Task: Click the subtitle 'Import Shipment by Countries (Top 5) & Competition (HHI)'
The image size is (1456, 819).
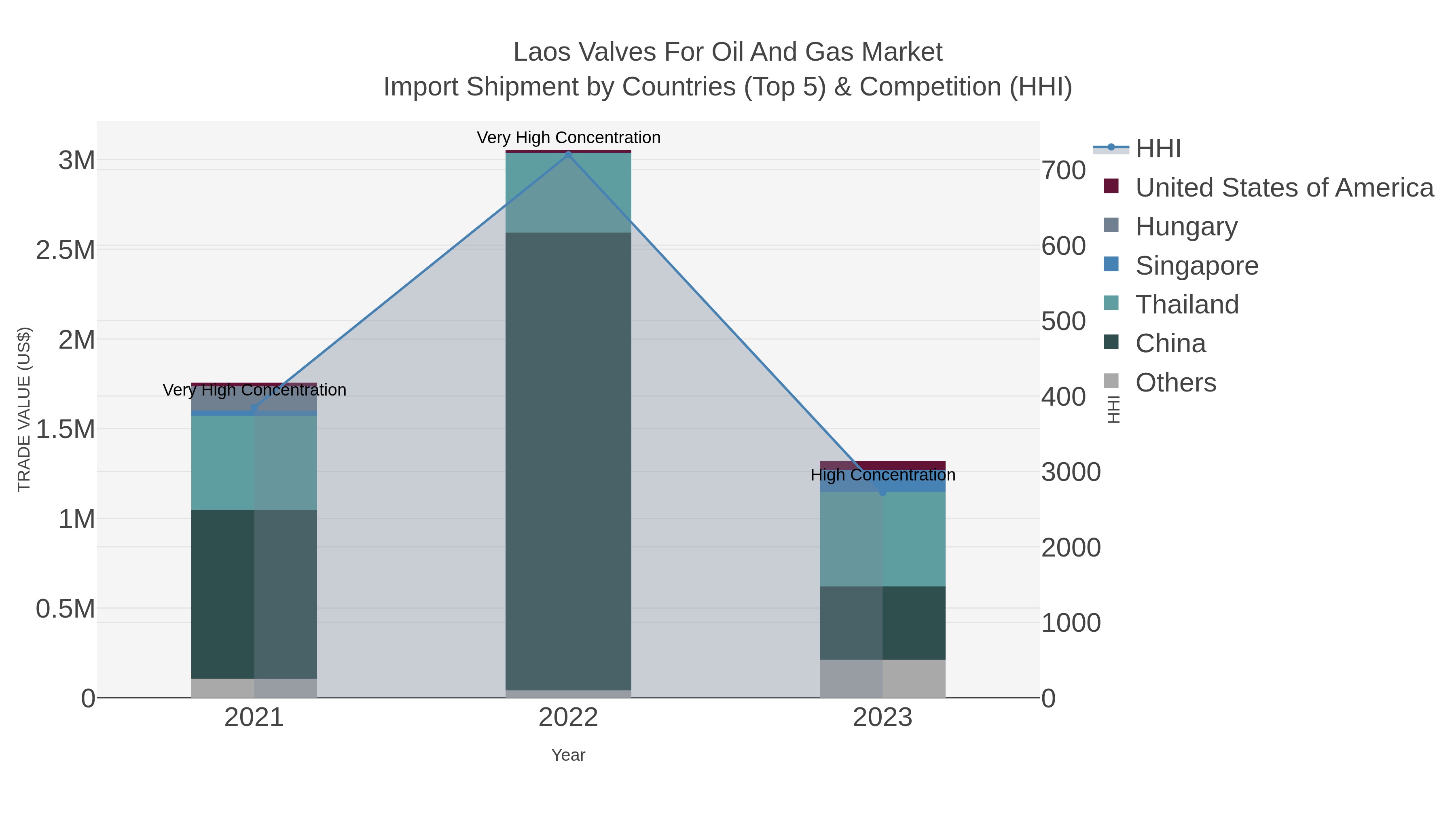Action: click(728, 87)
